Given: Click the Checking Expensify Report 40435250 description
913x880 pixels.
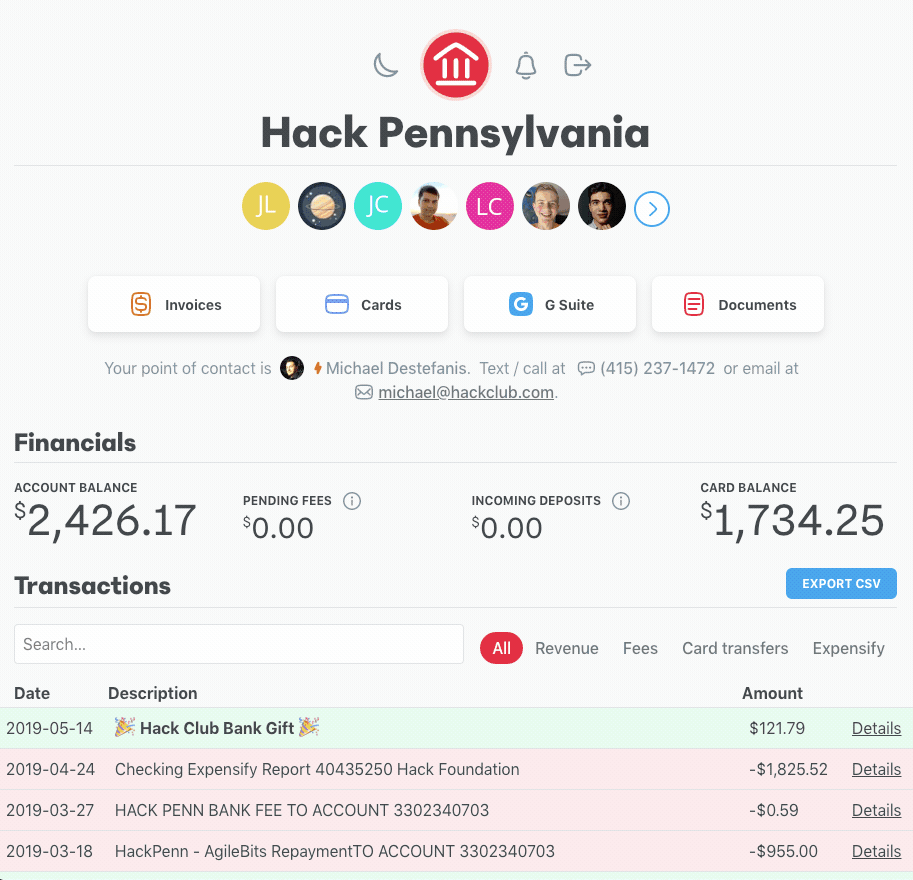Looking at the screenshot, I should [317, 769].
